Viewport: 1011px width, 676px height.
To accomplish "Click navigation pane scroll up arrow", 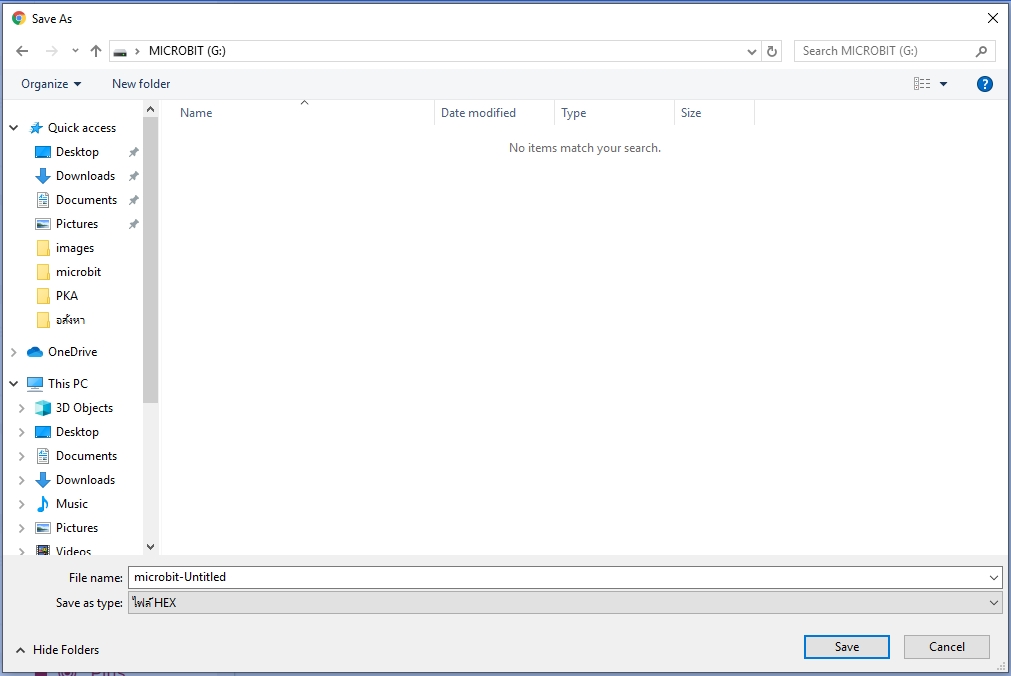I will 150,109.
